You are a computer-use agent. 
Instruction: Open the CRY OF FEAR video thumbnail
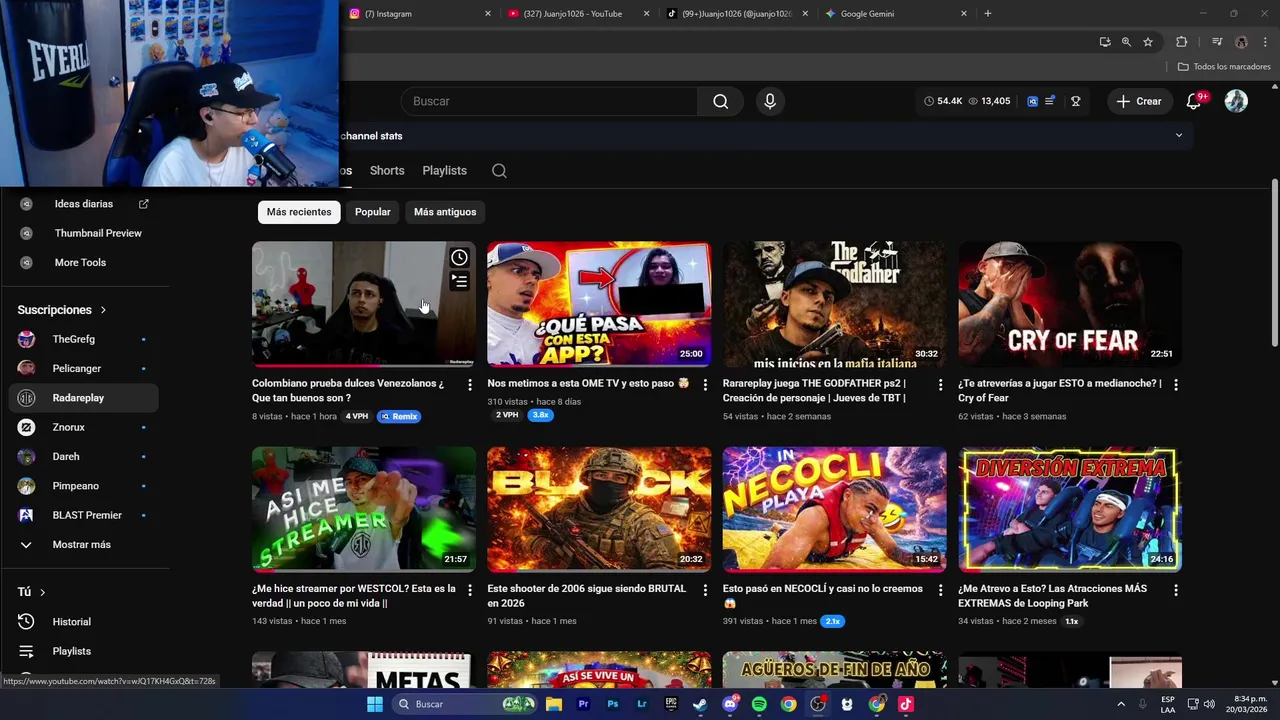click(1070, 304)
